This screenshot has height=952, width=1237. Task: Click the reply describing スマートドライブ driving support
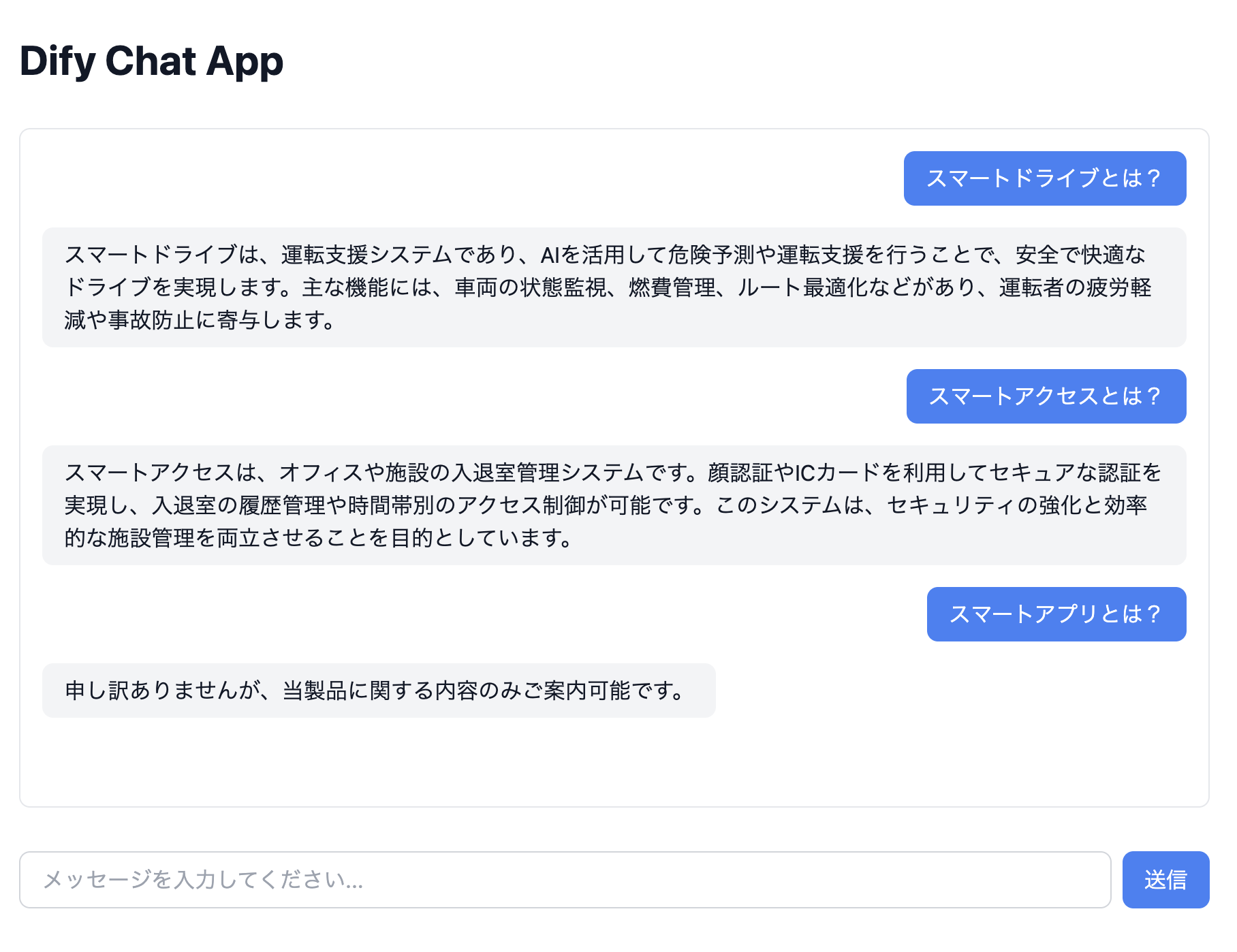(x=614, y=287)
